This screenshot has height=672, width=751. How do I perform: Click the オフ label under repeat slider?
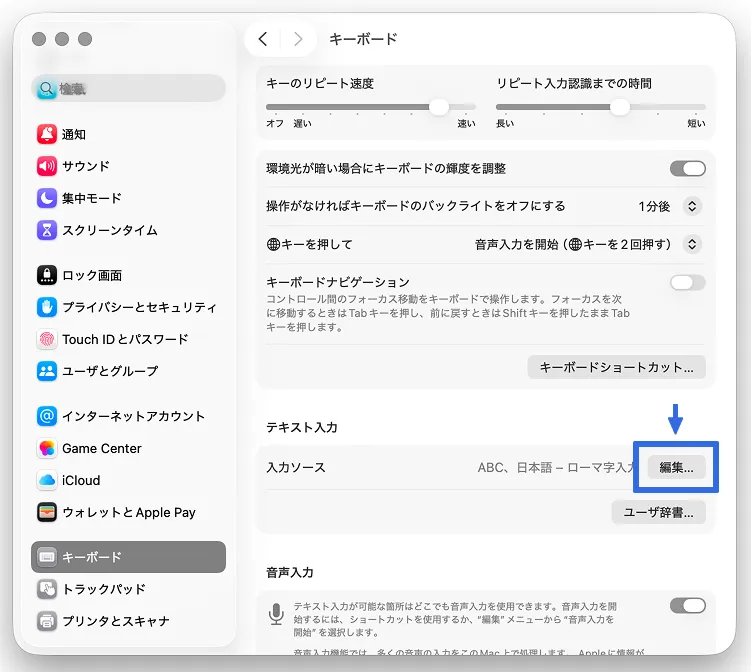[x=275, y=124]
